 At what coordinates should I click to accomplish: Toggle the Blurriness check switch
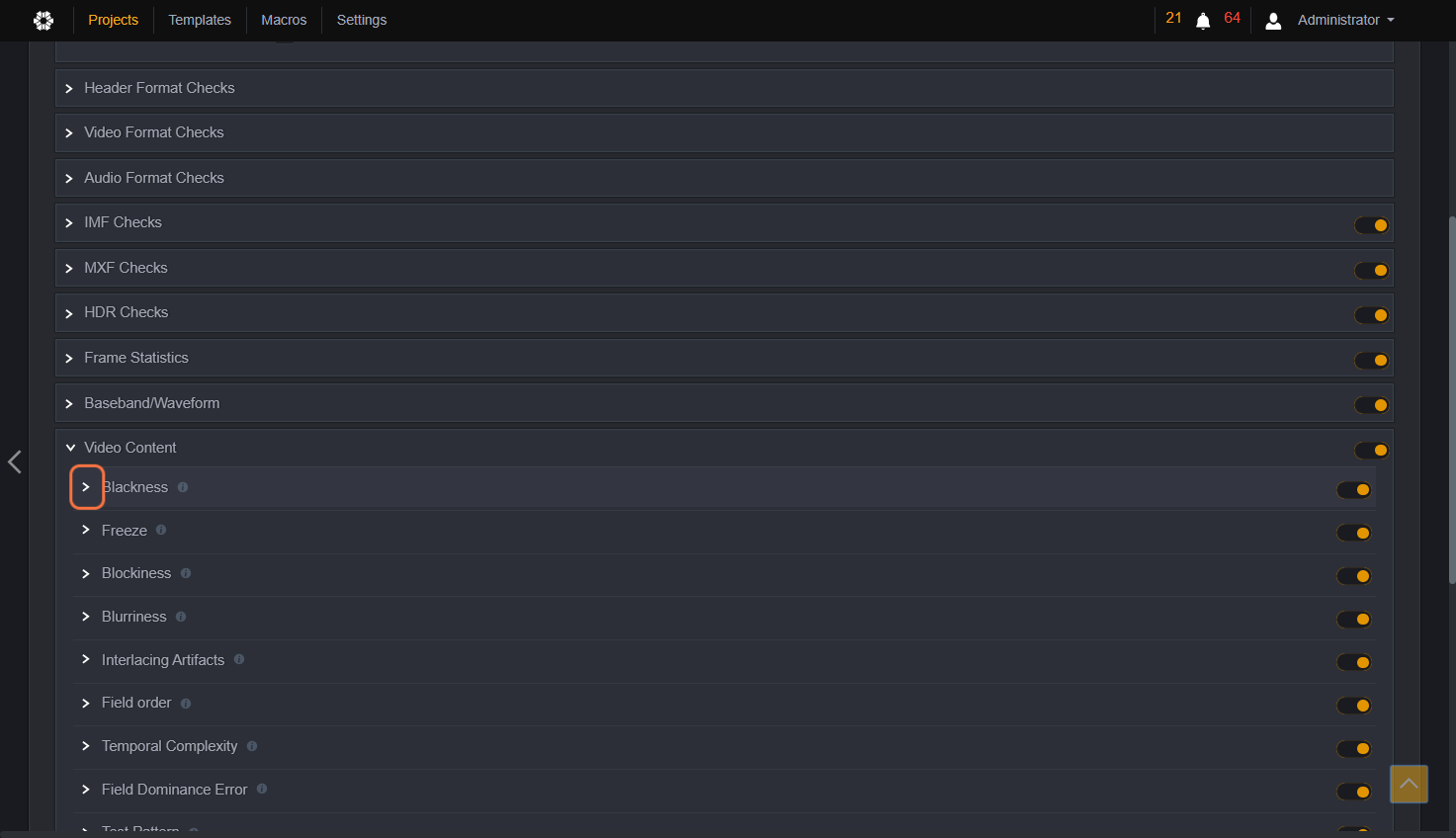pos(1354,620)
